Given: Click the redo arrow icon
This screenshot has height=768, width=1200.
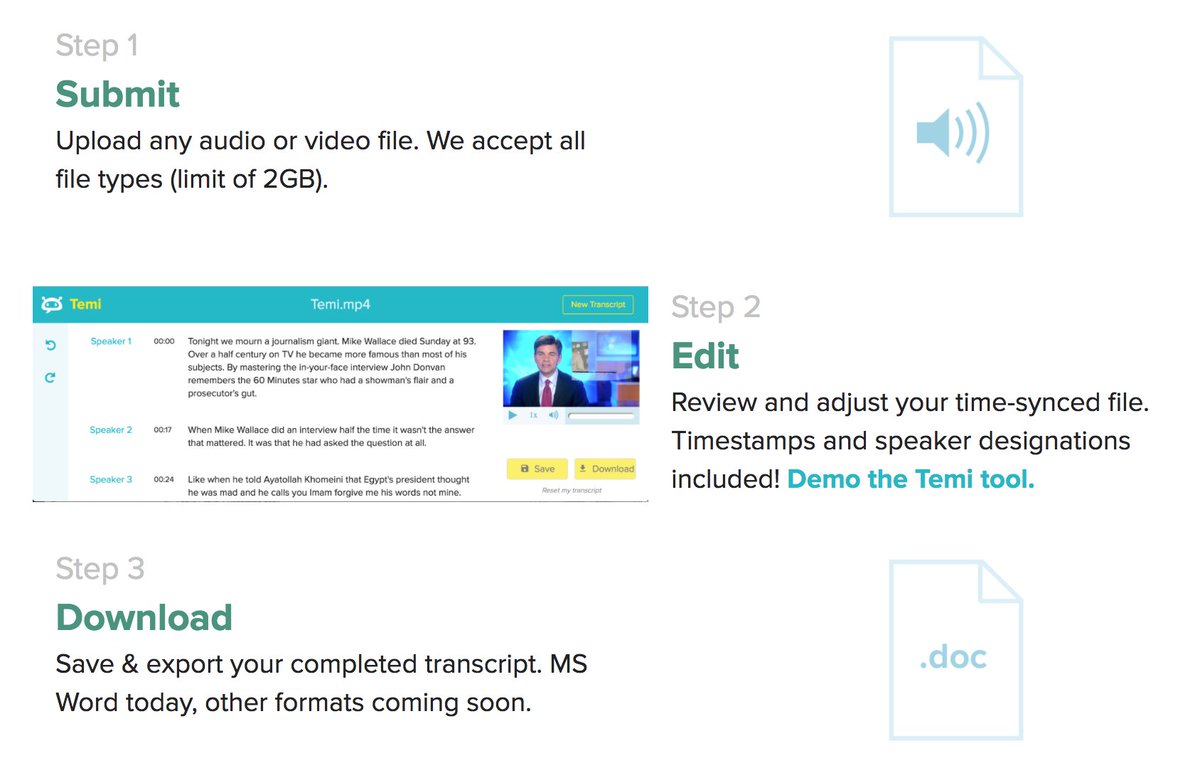Looking at the screenshot, I should point(50,378).
